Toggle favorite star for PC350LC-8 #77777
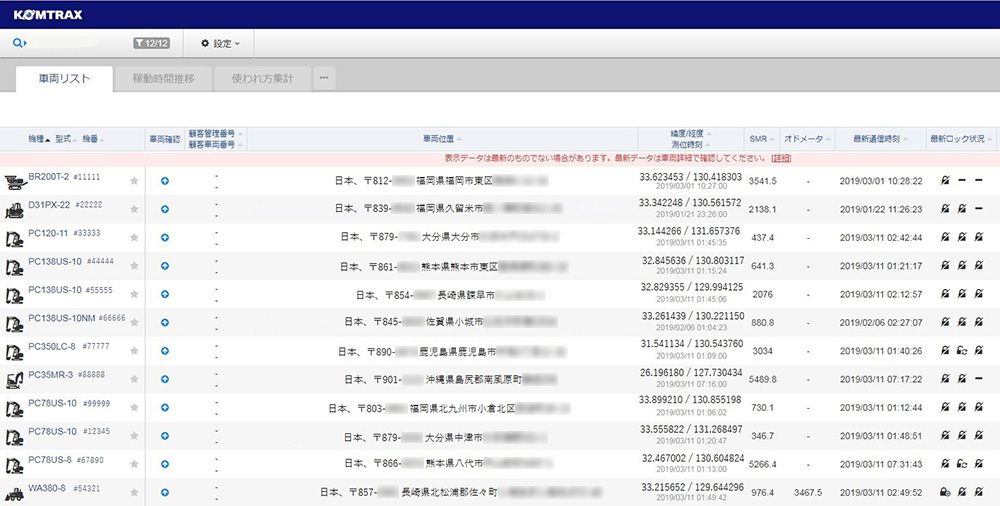The width and height of the screenshot is (1000, 506). 134,351
